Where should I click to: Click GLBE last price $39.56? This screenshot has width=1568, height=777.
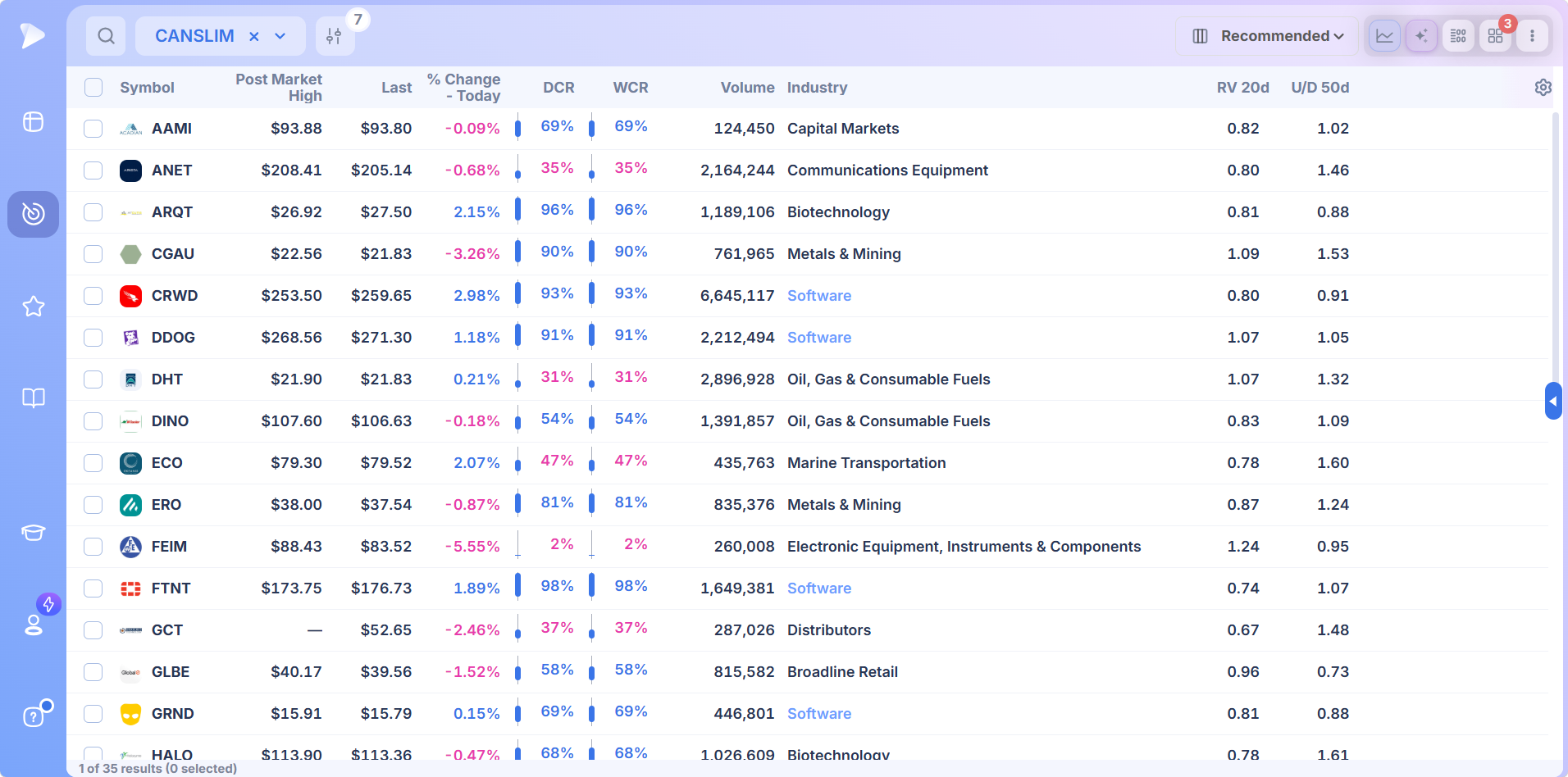pyautogui.click(x=386, y=672)
